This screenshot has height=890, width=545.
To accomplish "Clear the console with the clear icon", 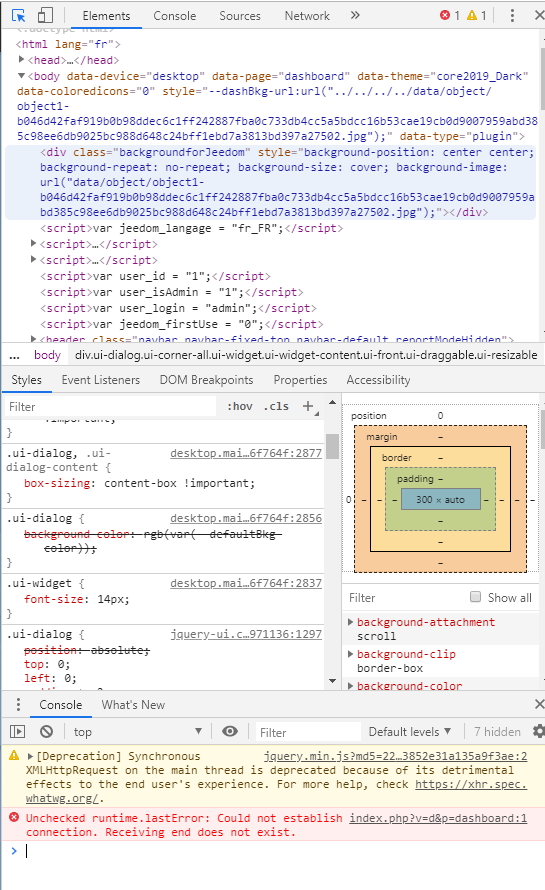I will click(x=47, y=732).
